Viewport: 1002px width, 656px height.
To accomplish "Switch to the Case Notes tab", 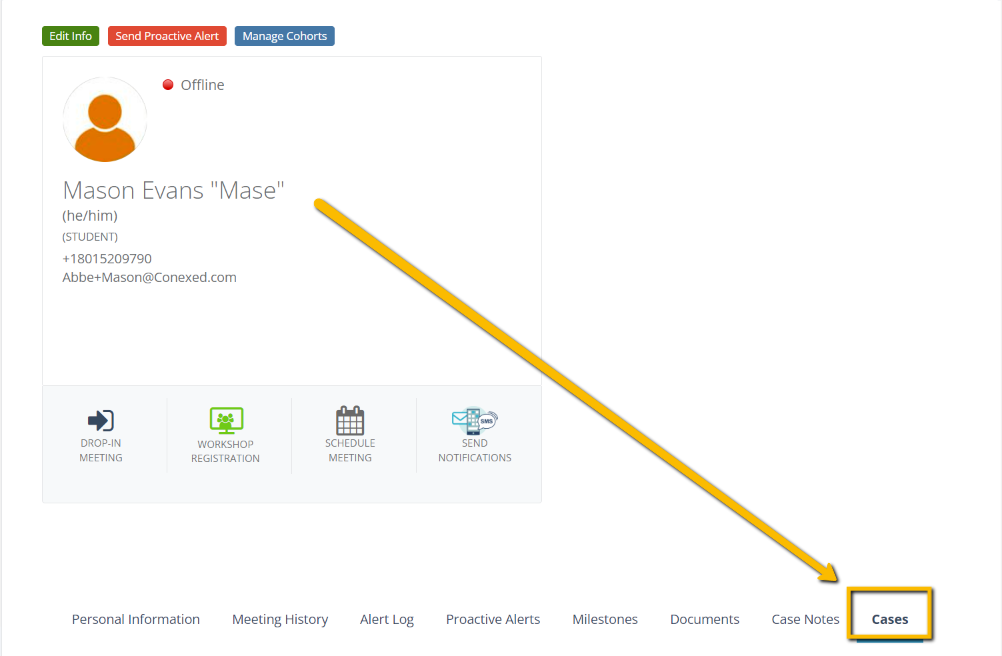I will pos(805,619).
